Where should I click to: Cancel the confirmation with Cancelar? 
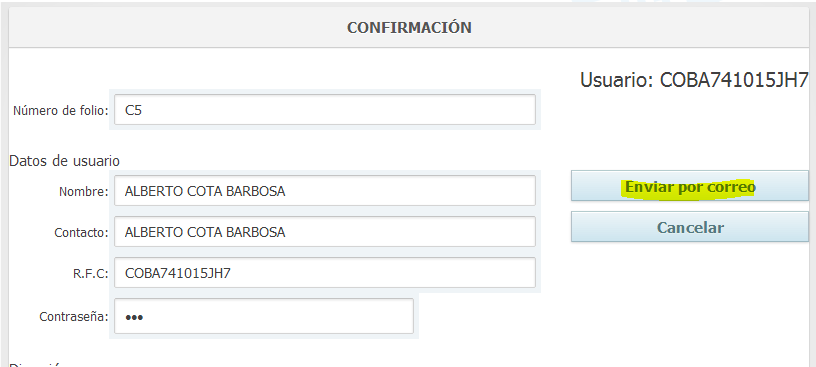click(x=690, y=227)
